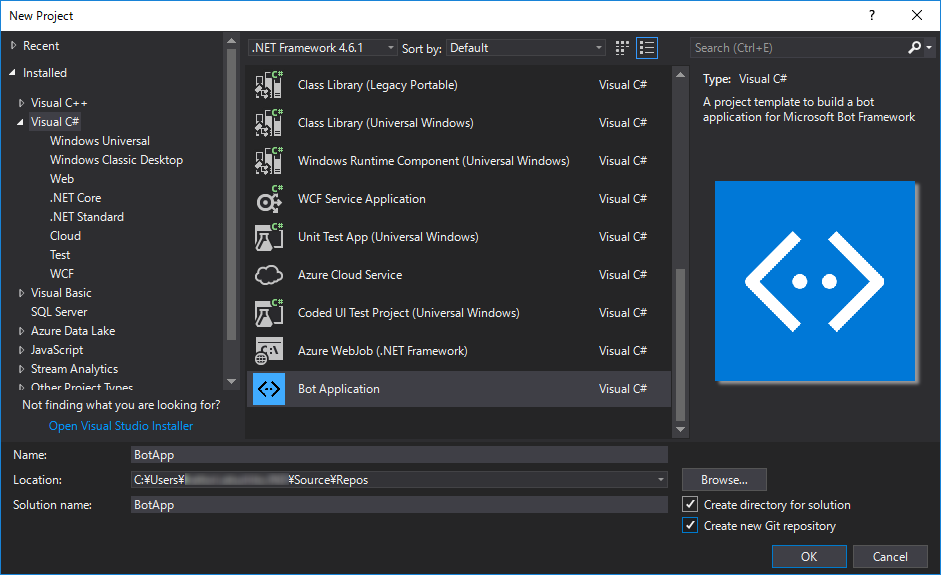Expand the Stream Analytics node

pos(22,369)
